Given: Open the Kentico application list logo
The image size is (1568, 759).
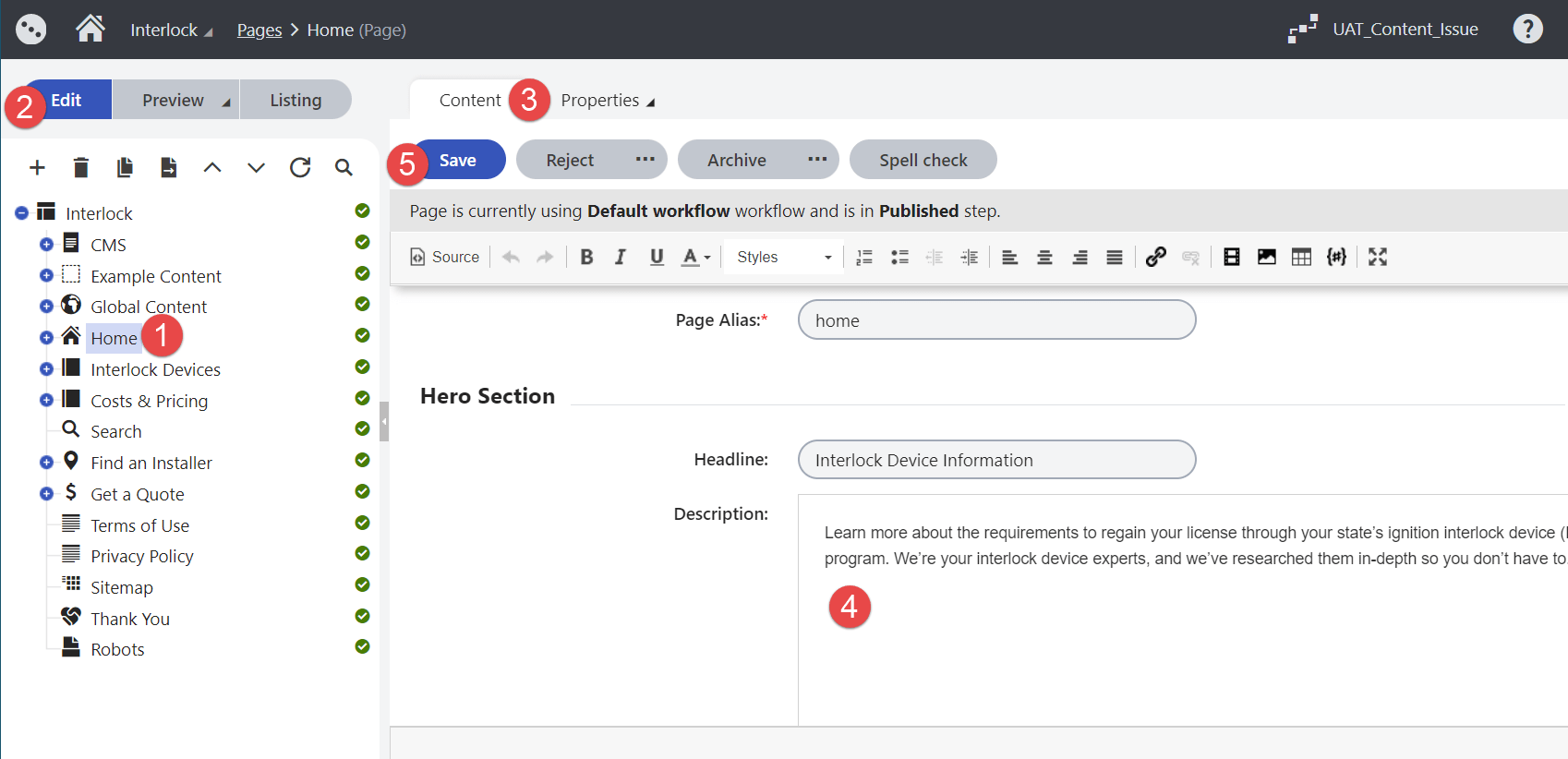Looking at the screenshot, I should 30,30.
